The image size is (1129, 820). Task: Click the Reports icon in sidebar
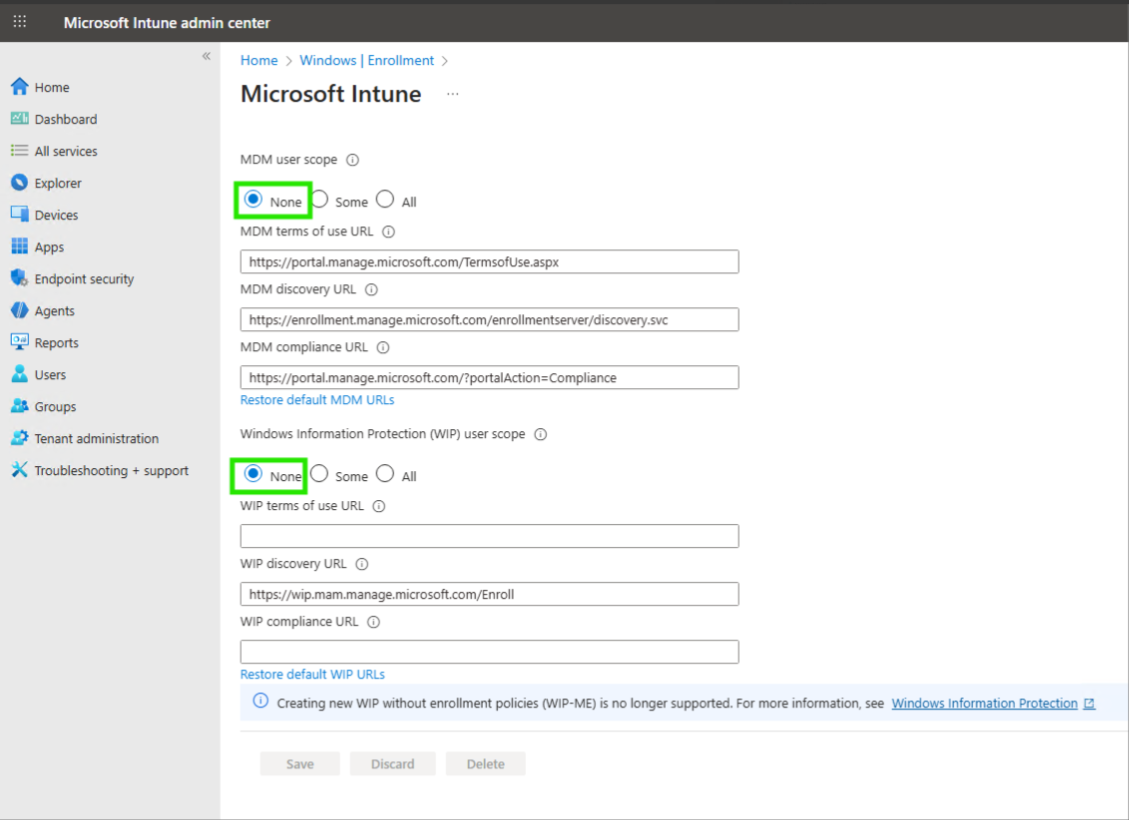click(19, 342)
